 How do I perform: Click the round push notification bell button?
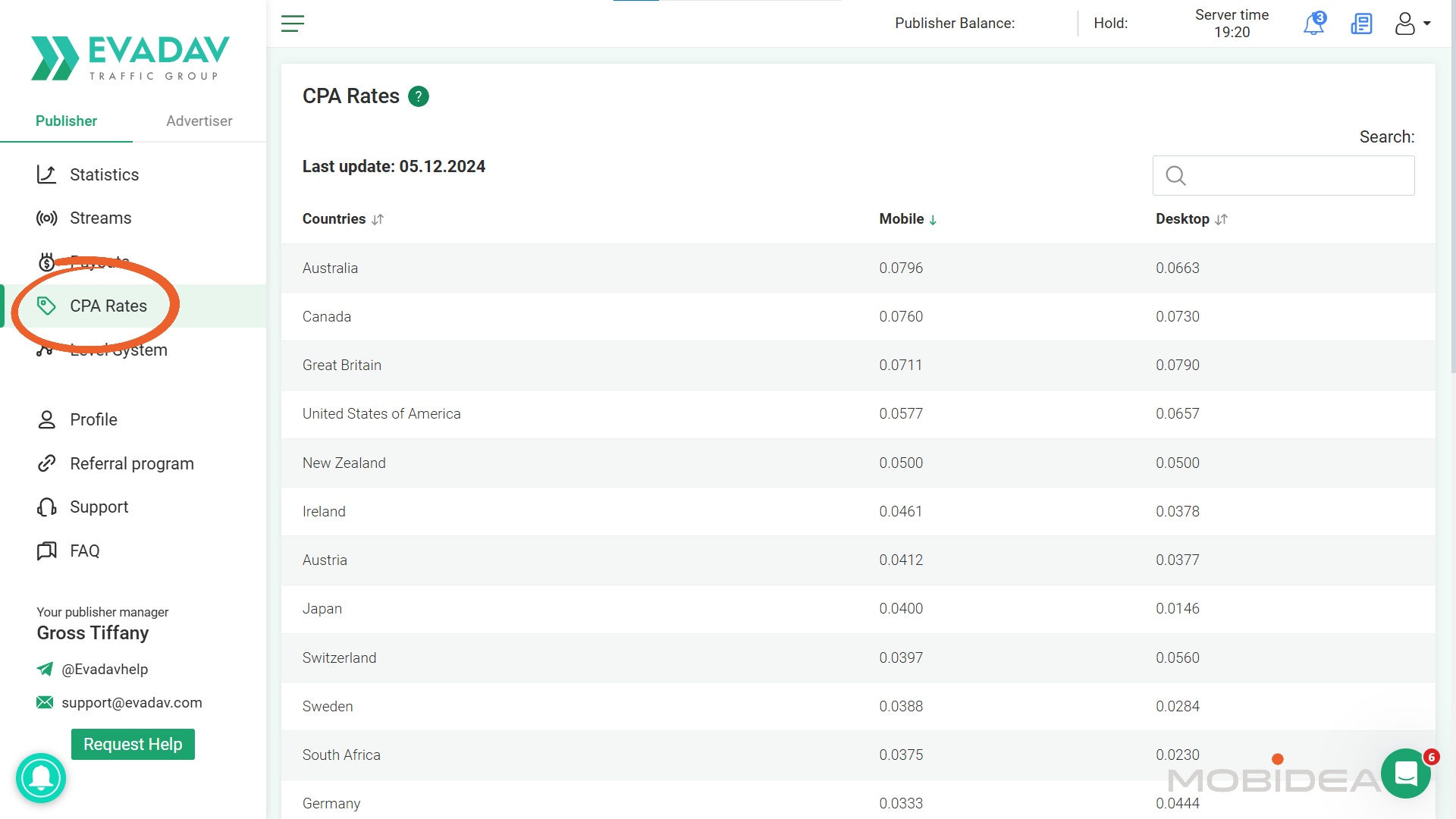coord(41,778)
